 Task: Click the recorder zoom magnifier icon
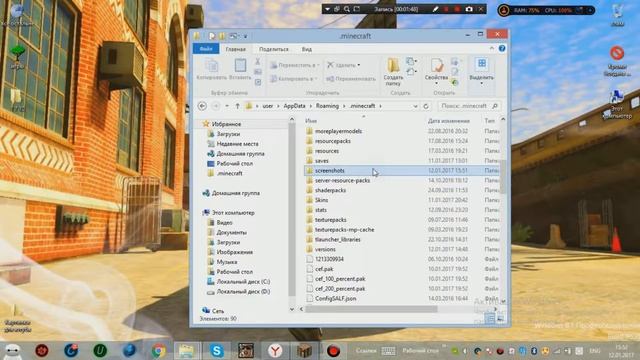pyautogui.click(x=347, y=9)
